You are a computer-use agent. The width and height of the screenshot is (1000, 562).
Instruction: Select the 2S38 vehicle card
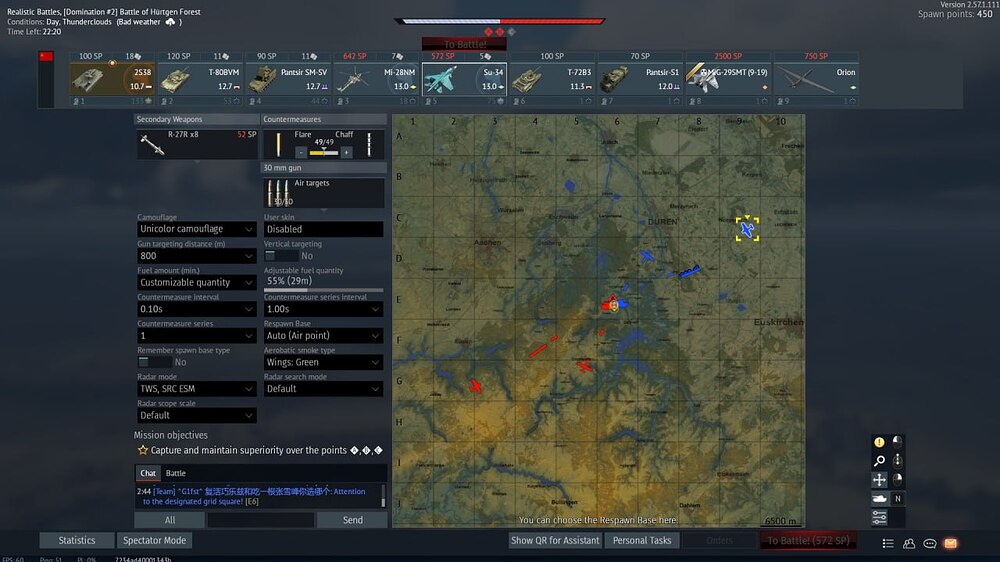[x=112, y=79]
